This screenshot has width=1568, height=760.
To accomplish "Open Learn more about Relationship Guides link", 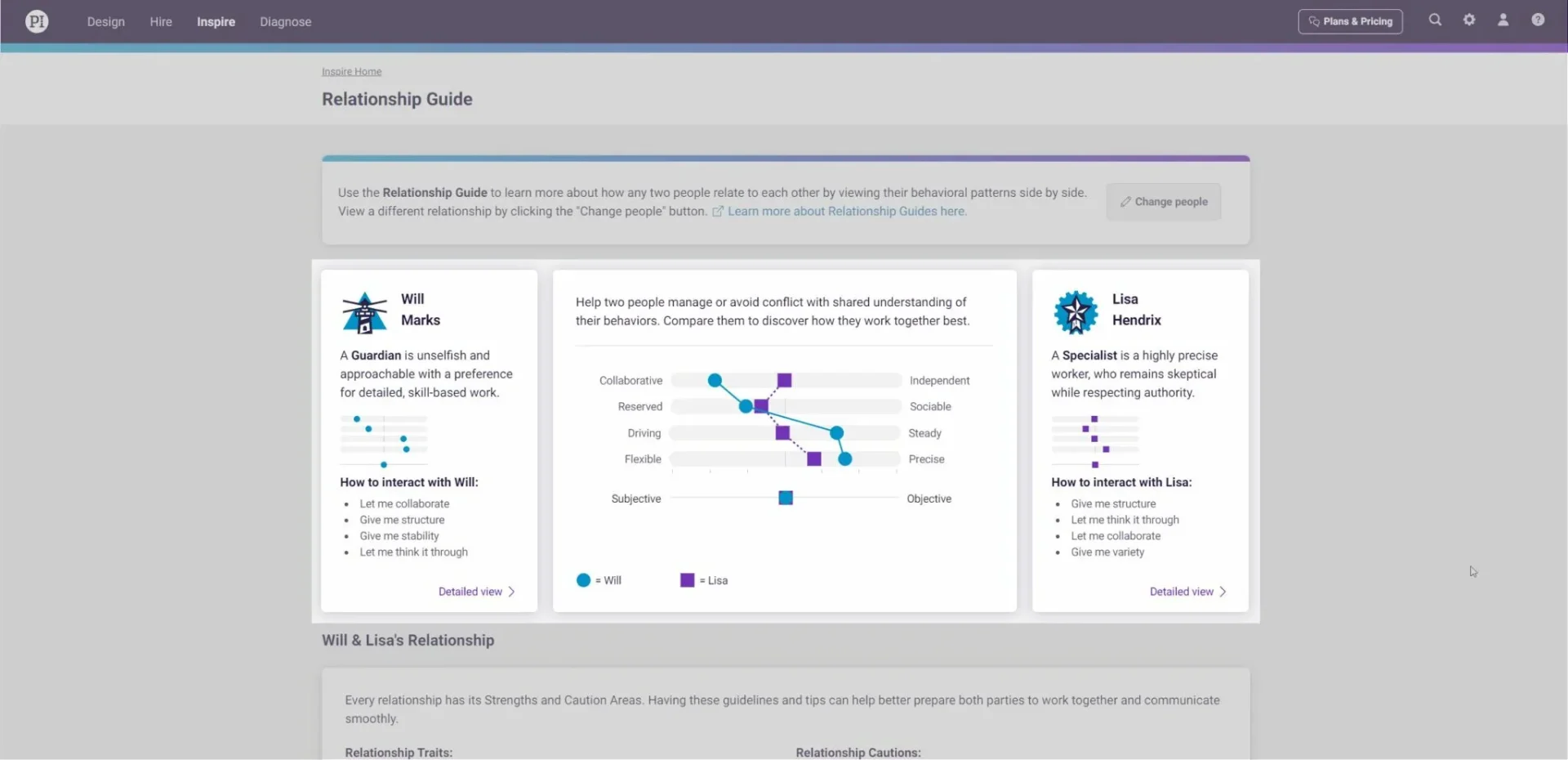I will pyautogui.click(x=847, y=212).
